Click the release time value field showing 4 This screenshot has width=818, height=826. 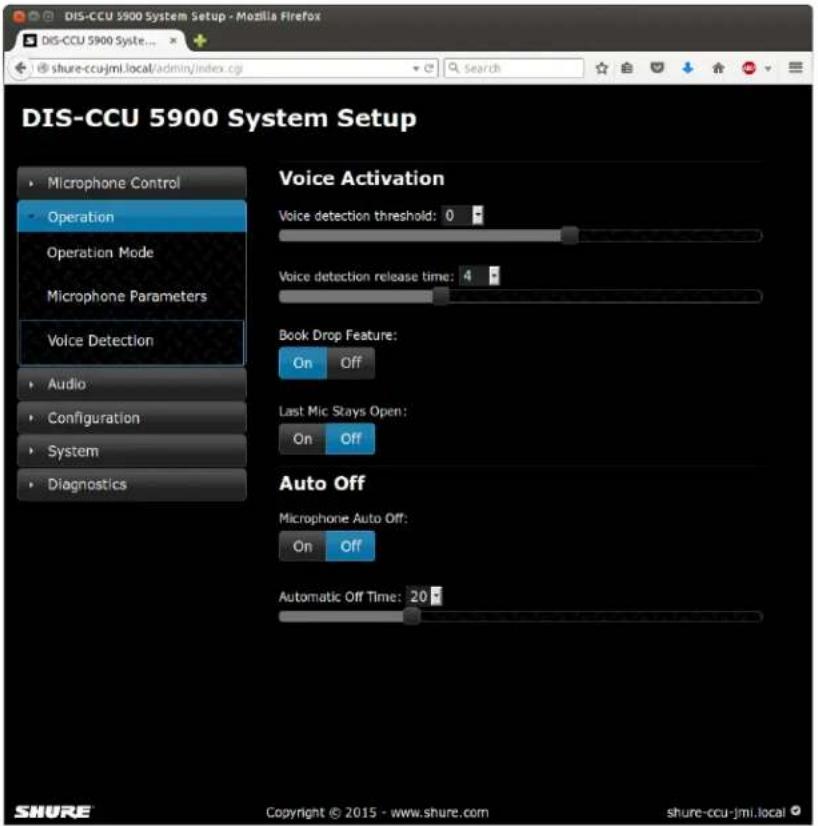pos(473,276)
